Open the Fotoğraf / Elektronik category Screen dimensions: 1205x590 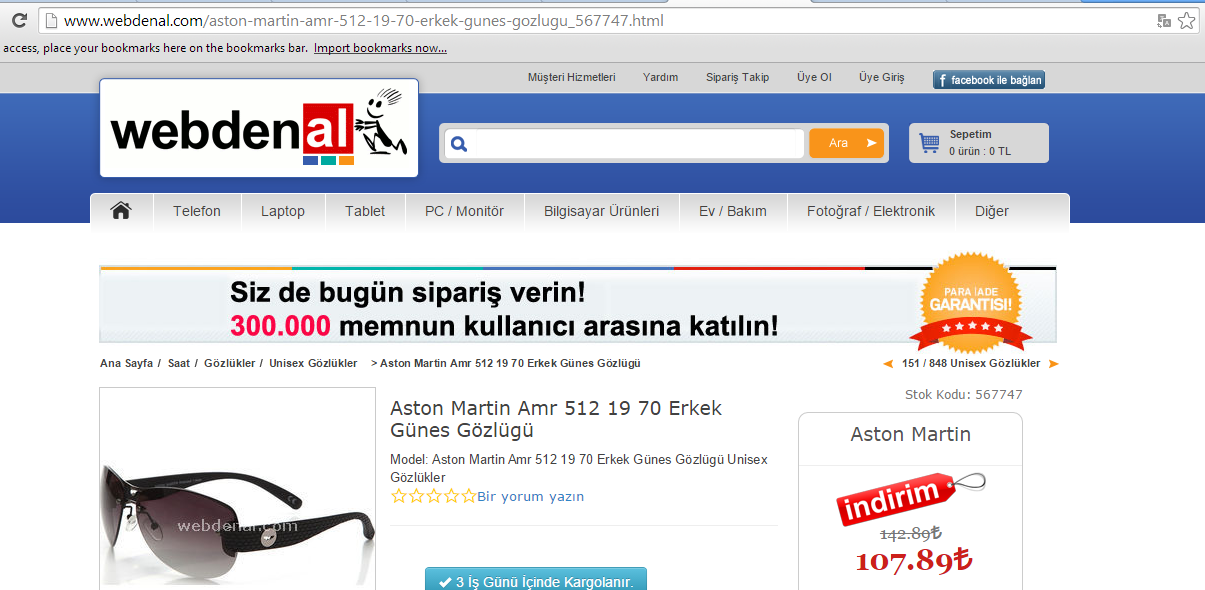coord(871,211)
